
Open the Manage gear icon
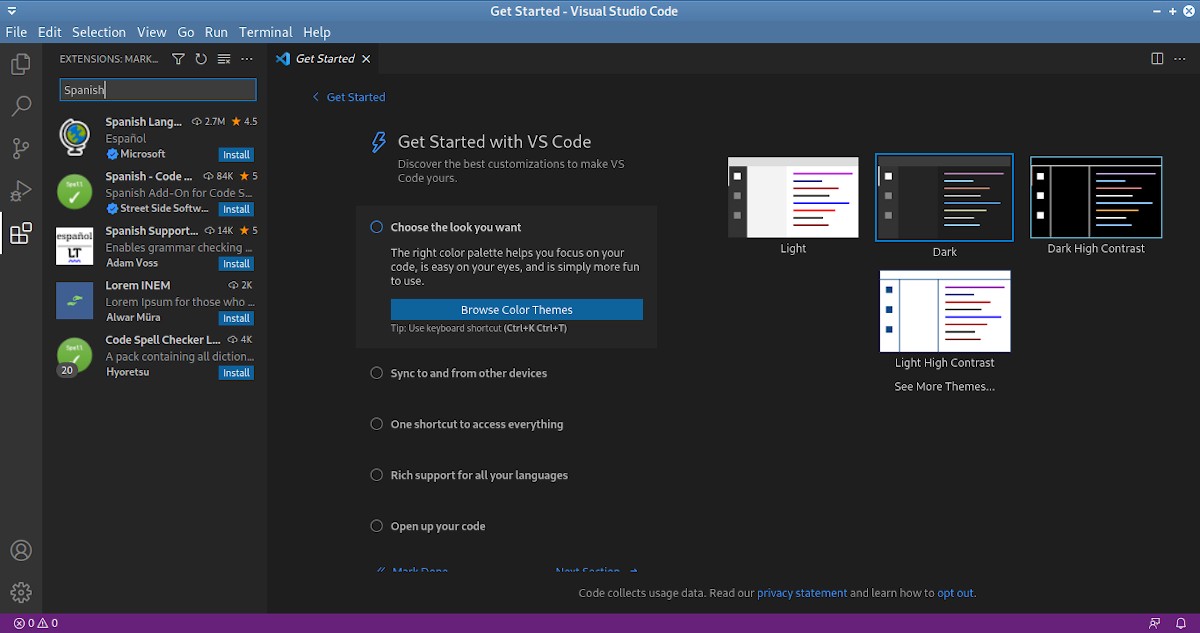(20, 592)
